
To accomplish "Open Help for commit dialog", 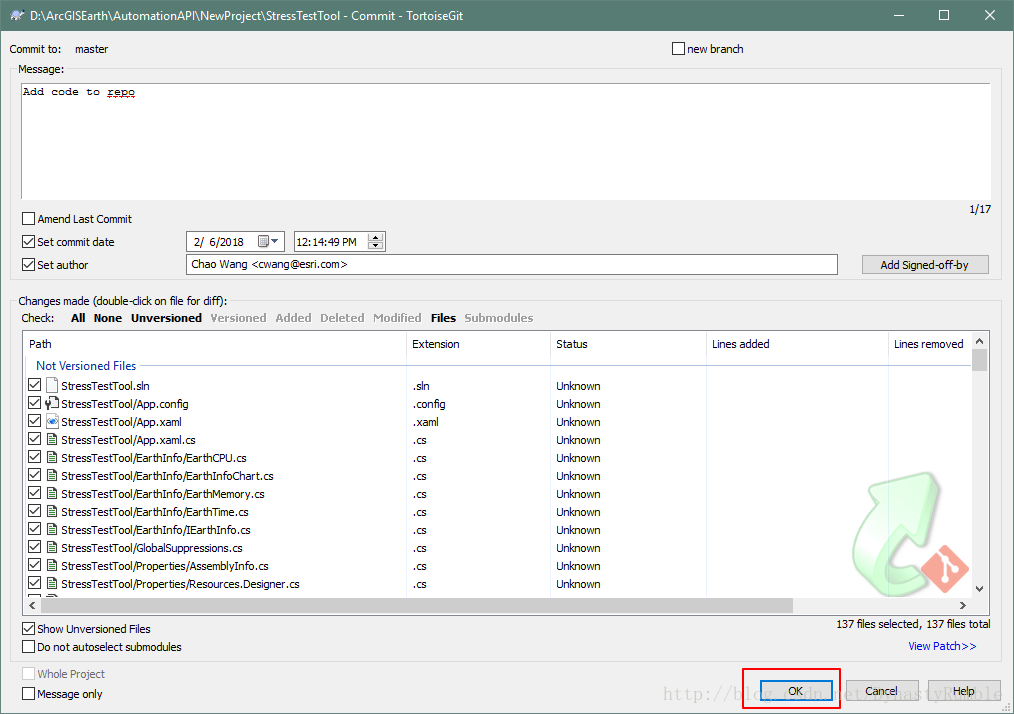I will pyautogui.click(x=964, y=691).
